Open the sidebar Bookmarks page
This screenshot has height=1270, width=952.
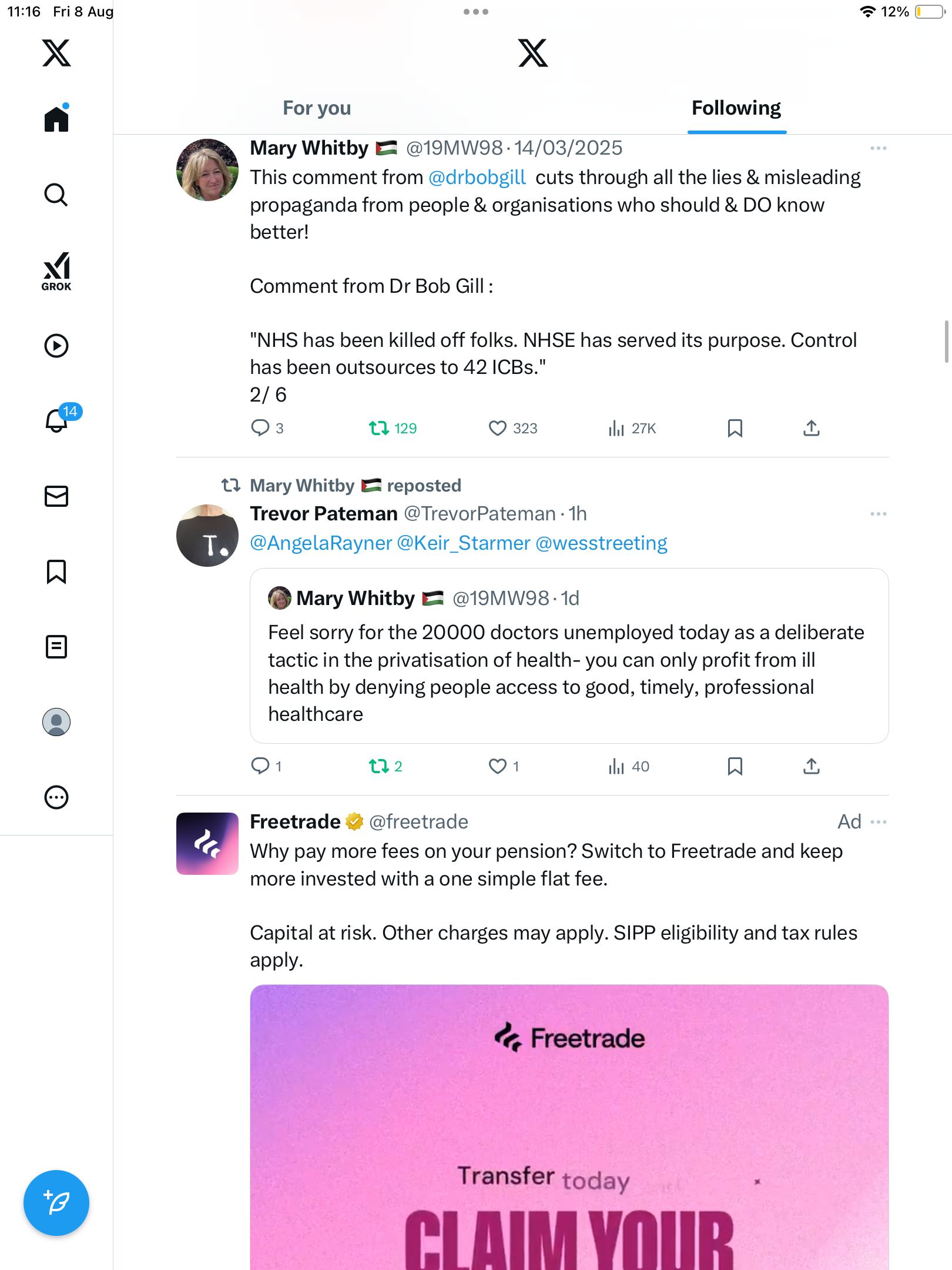pyautogui.click(x=56, y=571)
